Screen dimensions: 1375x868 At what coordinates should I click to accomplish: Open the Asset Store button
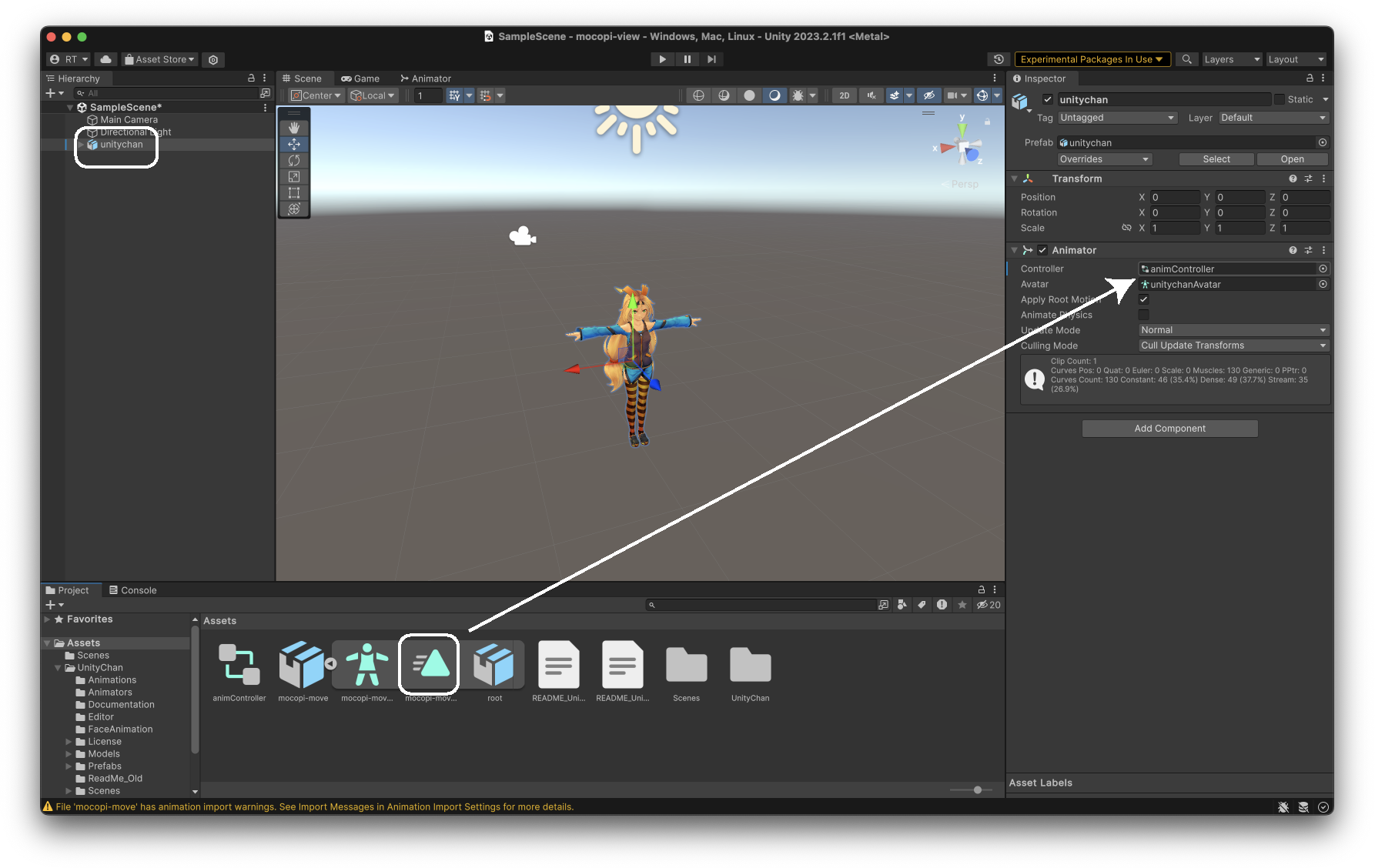tap(159, 59)
